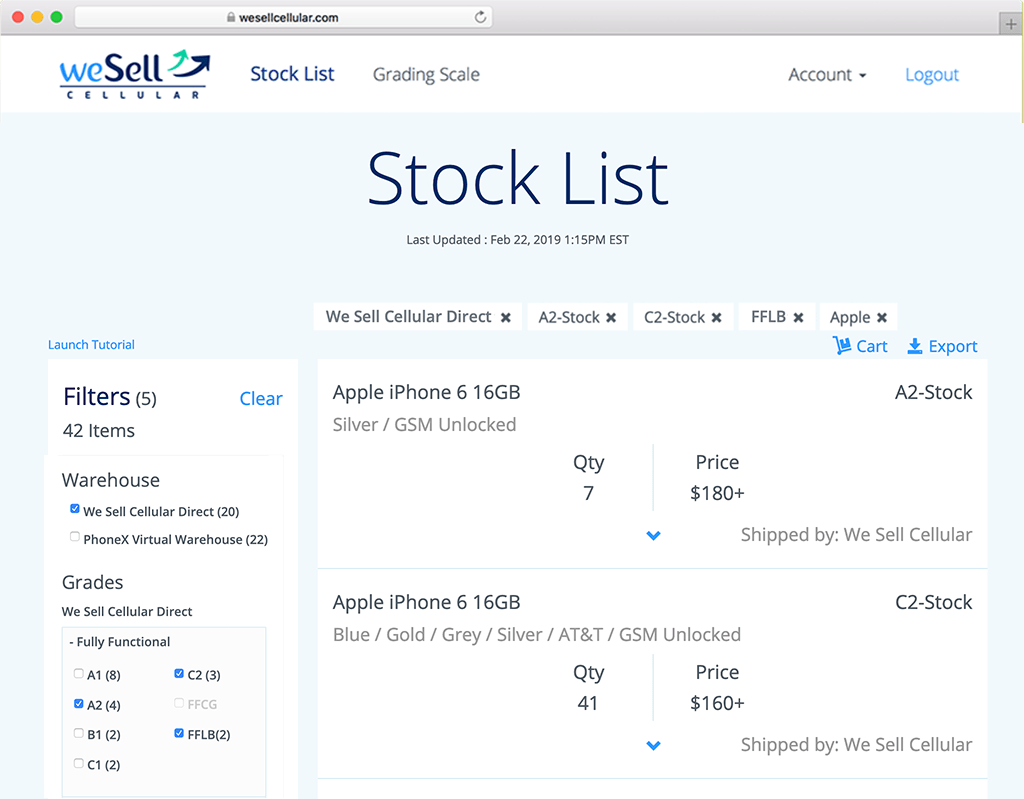Open the Cart icon
The image size is (1024, 799).
pyautogui.click(x=842, y=345)
